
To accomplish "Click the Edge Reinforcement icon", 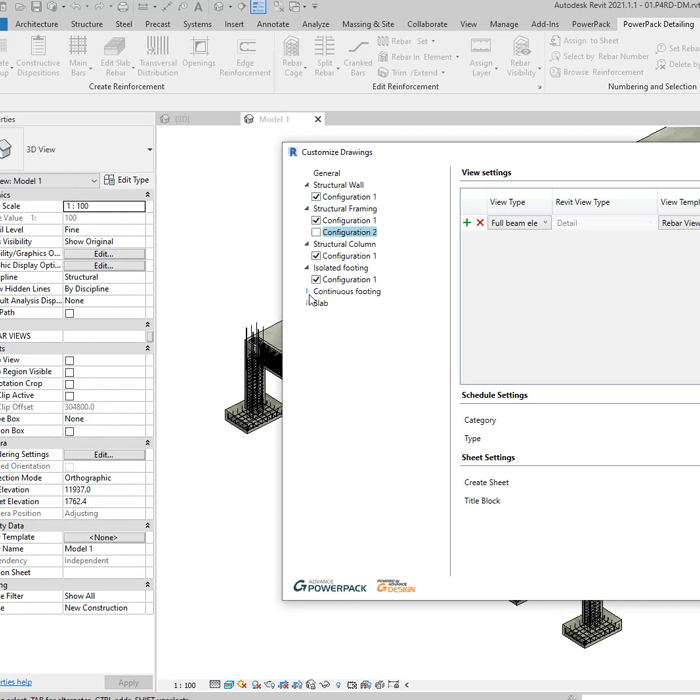I will click(246, 46).
